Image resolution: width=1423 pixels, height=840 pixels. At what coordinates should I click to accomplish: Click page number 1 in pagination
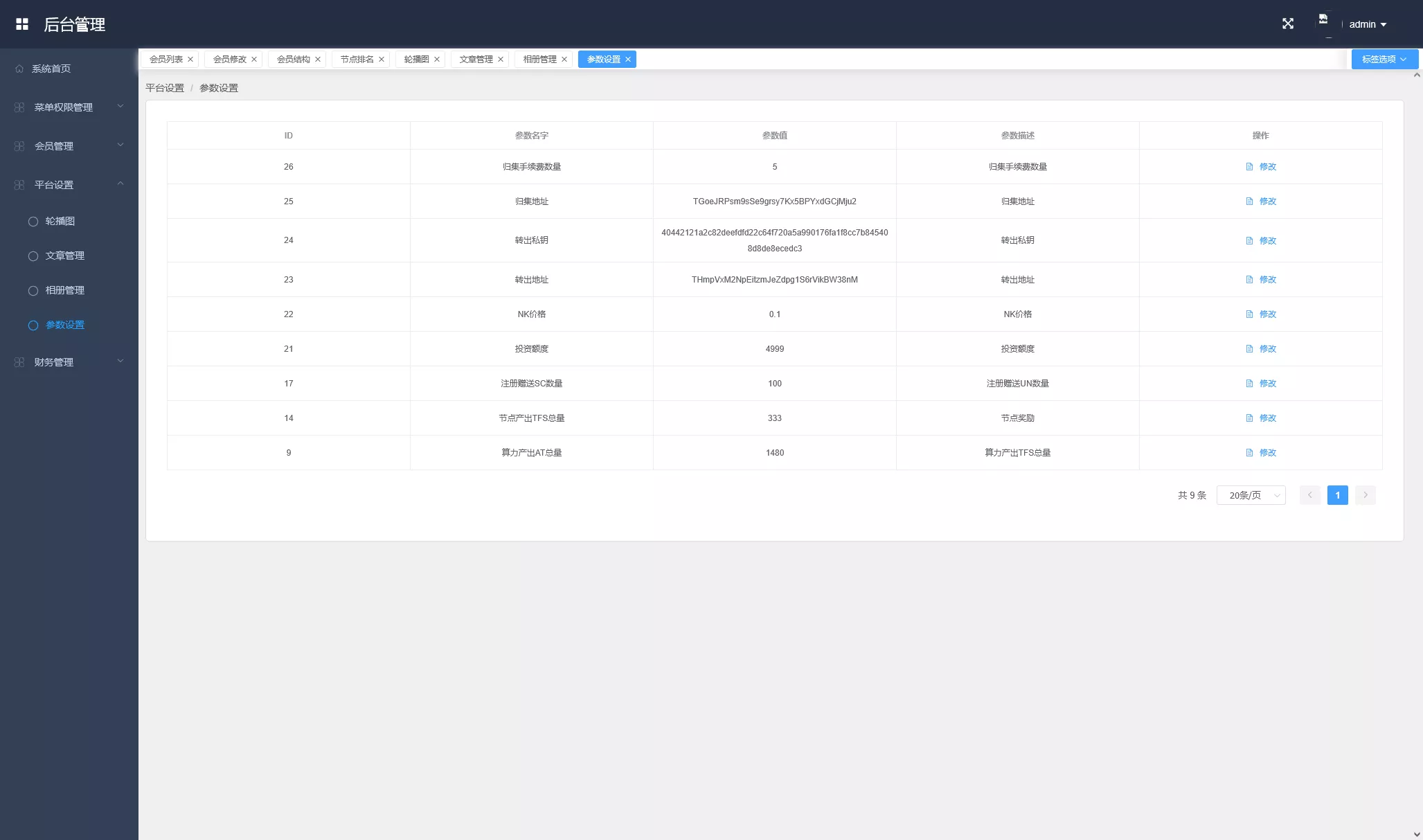(1337, 495)
